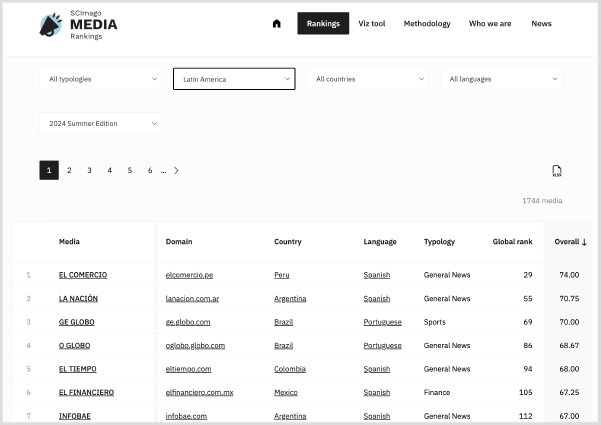The width and height of the screenshot is (601, 425).
Task: Click Finance typology in EL FINANCIERO row
Action: point(437,392)
